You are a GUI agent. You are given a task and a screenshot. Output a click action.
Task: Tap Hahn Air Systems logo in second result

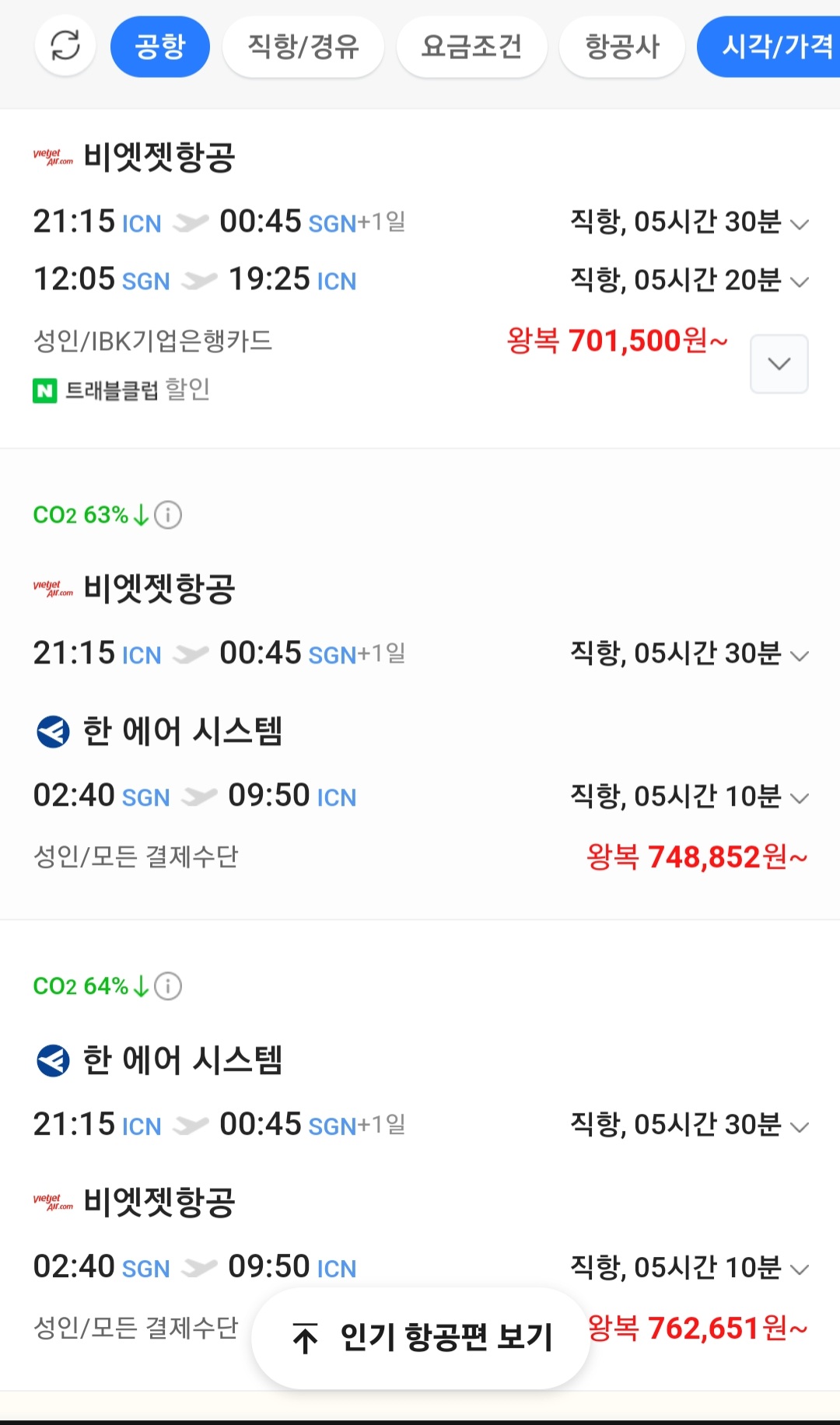[53, 732]
